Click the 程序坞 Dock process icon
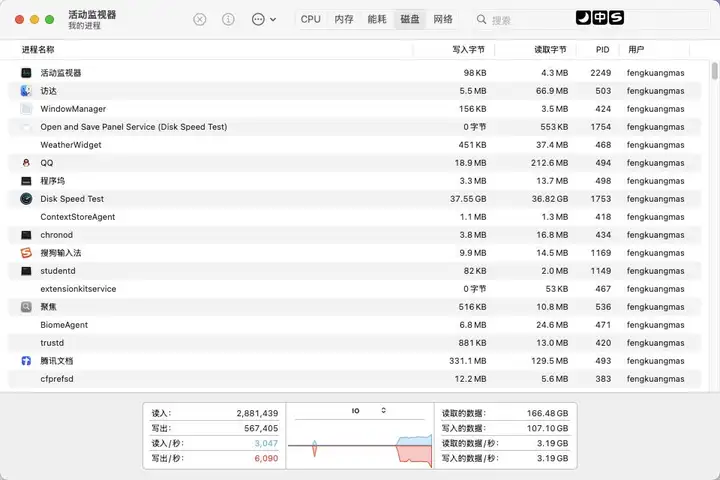Image resolution: width=720 pixels, height=480 pixels. [26, 181]
